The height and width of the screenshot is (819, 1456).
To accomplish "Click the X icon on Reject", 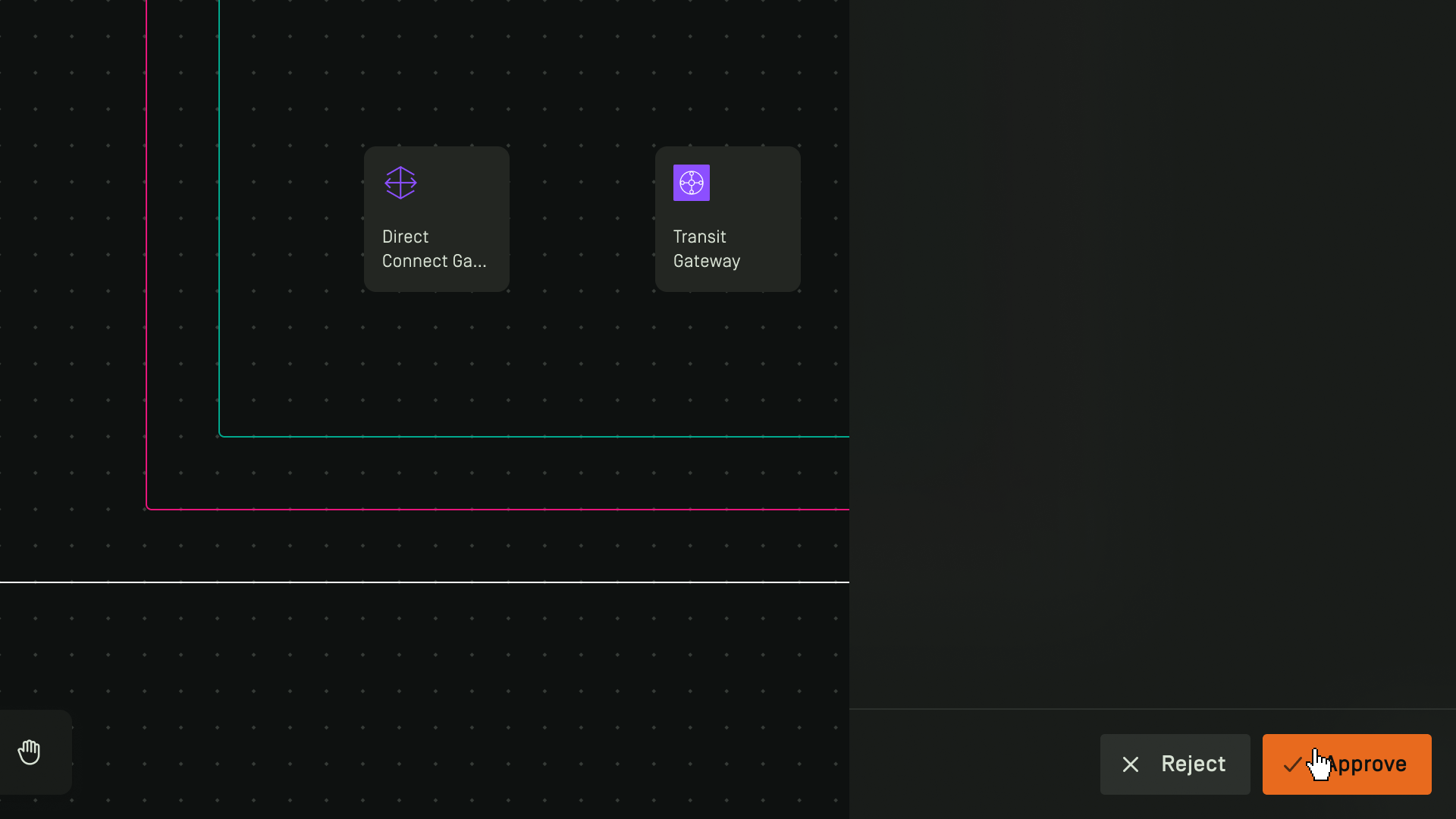I will (1130, 764).
